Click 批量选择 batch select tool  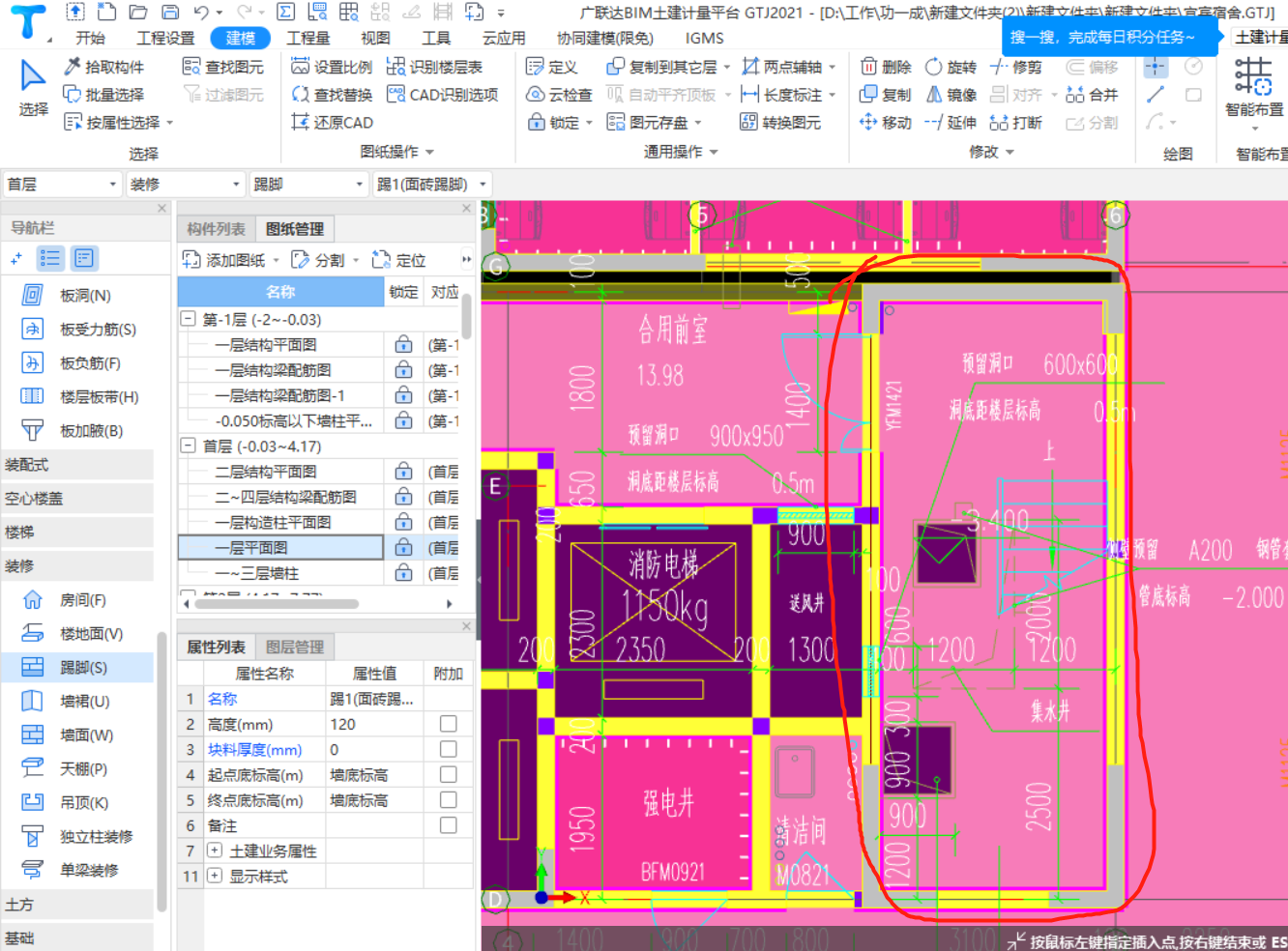click(103, 95)
